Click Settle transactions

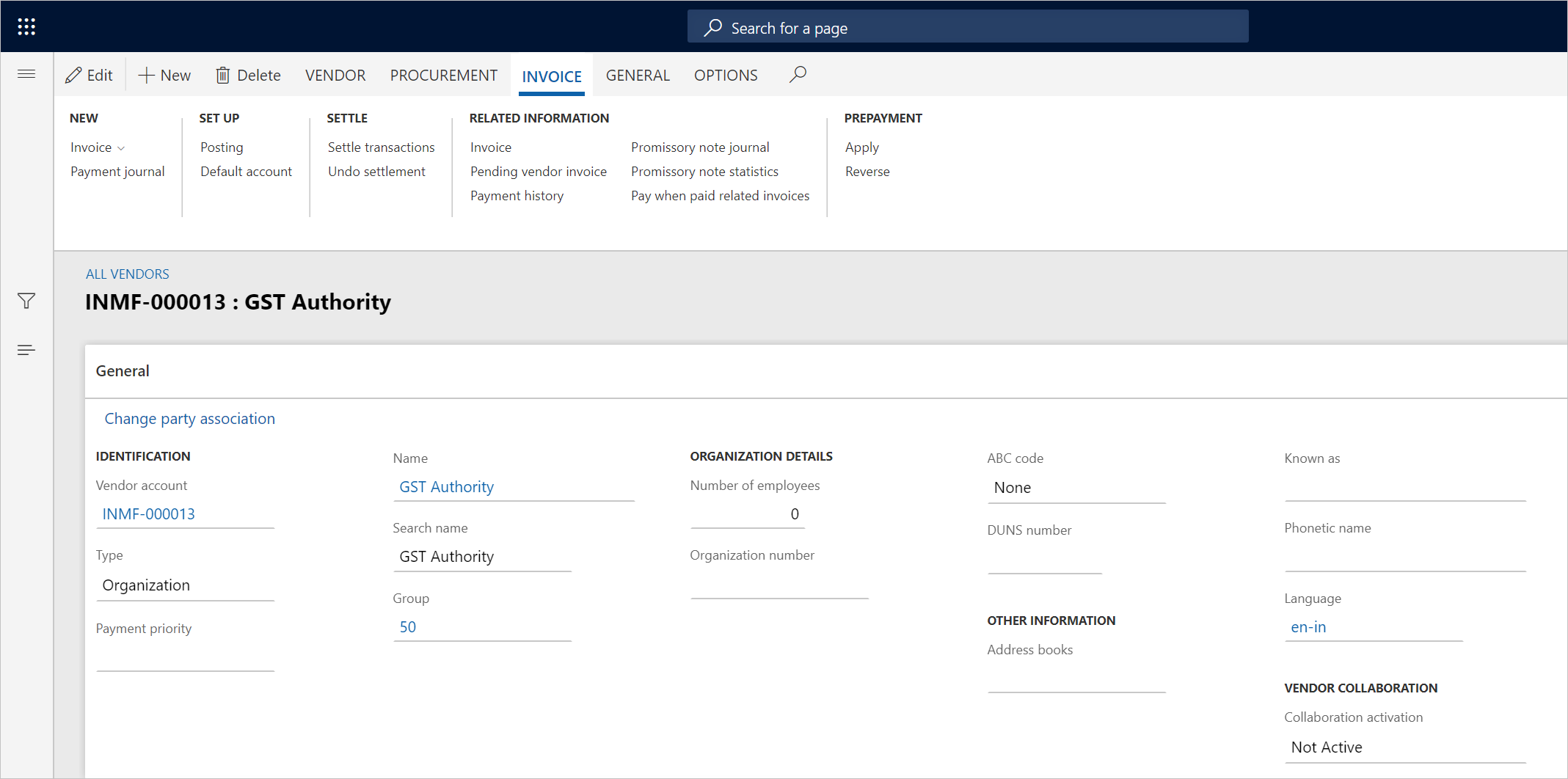pos(381,147)
